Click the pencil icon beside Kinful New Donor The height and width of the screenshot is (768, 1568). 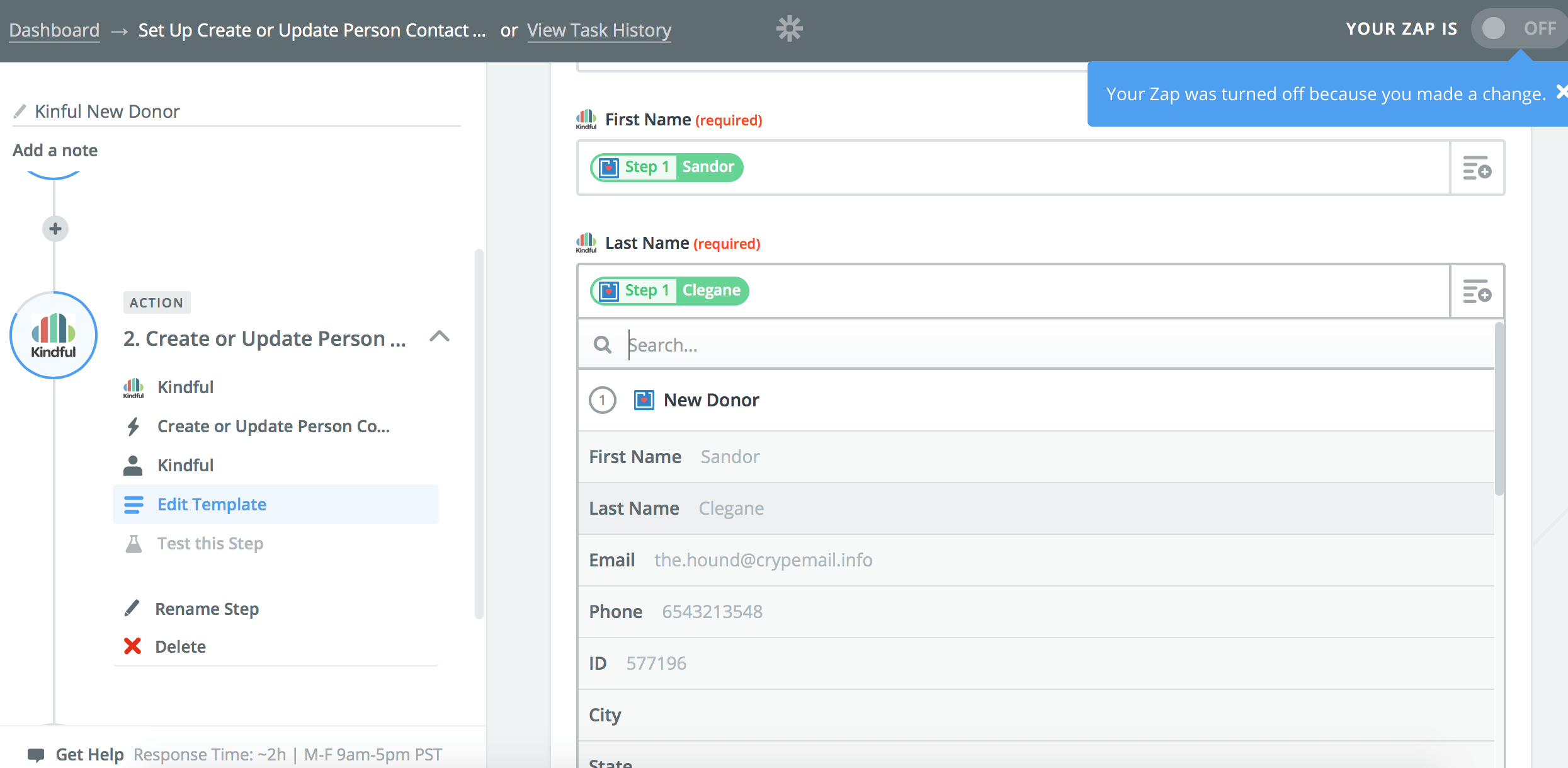(20, 112)
